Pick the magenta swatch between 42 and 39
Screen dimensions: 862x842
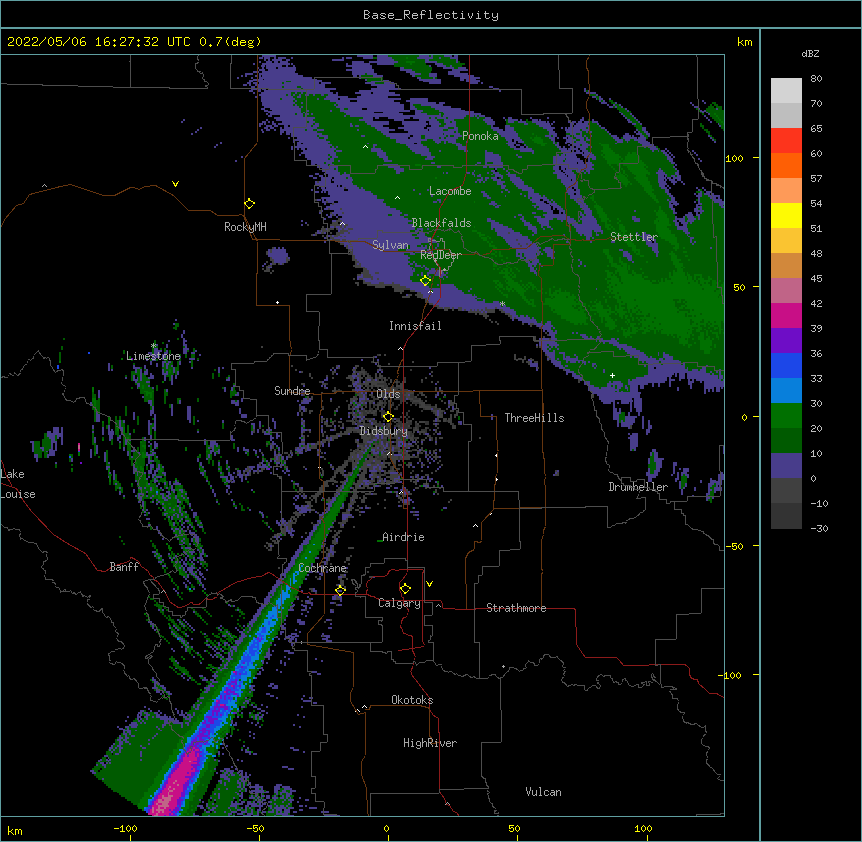click(786, 315)
